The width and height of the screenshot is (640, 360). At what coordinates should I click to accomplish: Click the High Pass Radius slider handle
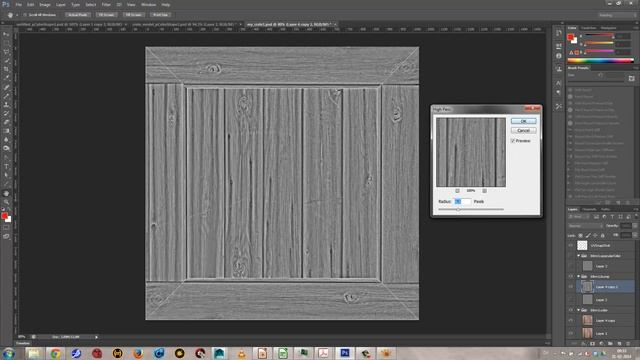tap(458, 209)
